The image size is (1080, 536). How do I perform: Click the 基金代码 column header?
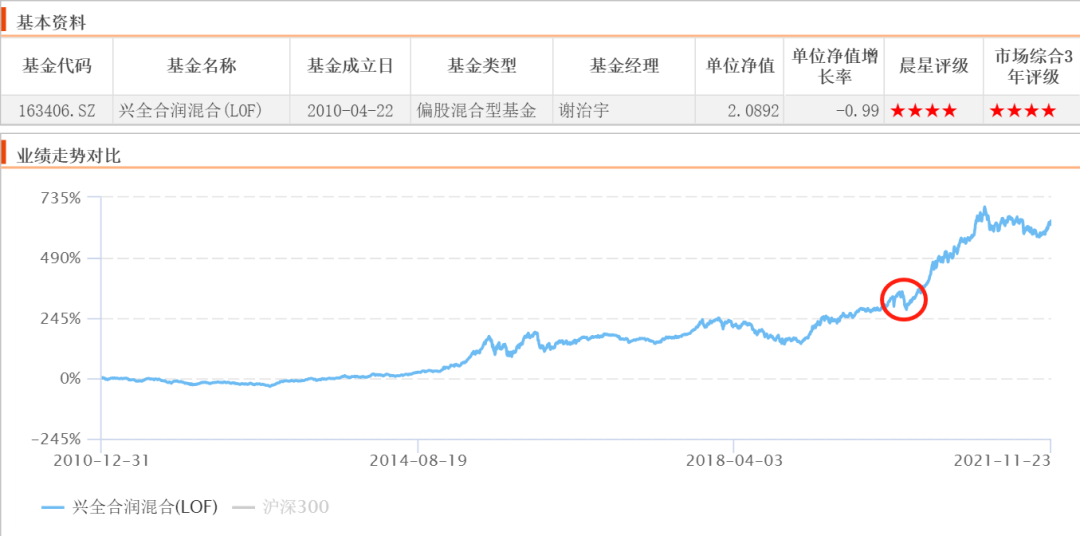57,66
